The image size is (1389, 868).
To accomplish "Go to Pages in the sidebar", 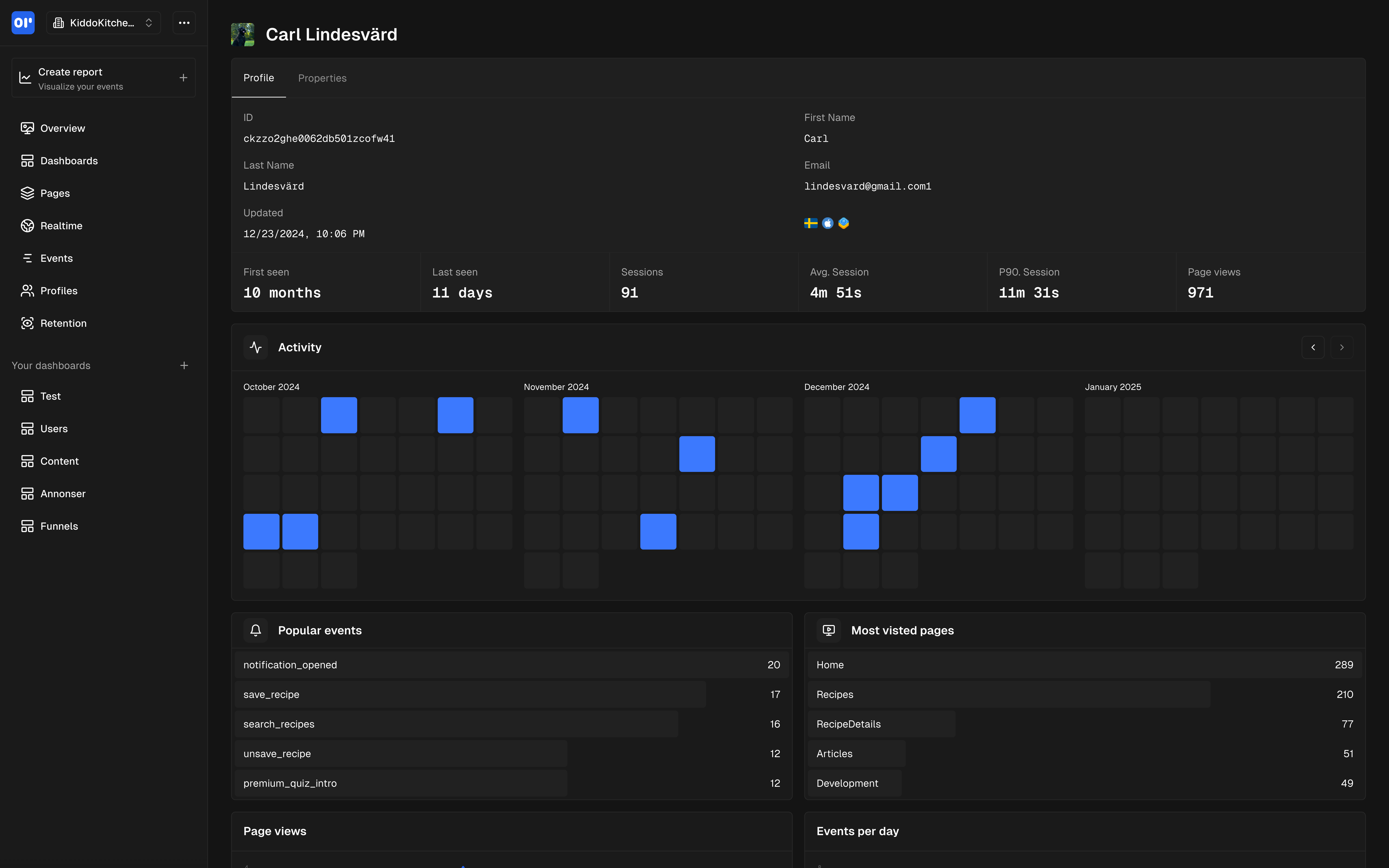I will [x=103, y=194].
